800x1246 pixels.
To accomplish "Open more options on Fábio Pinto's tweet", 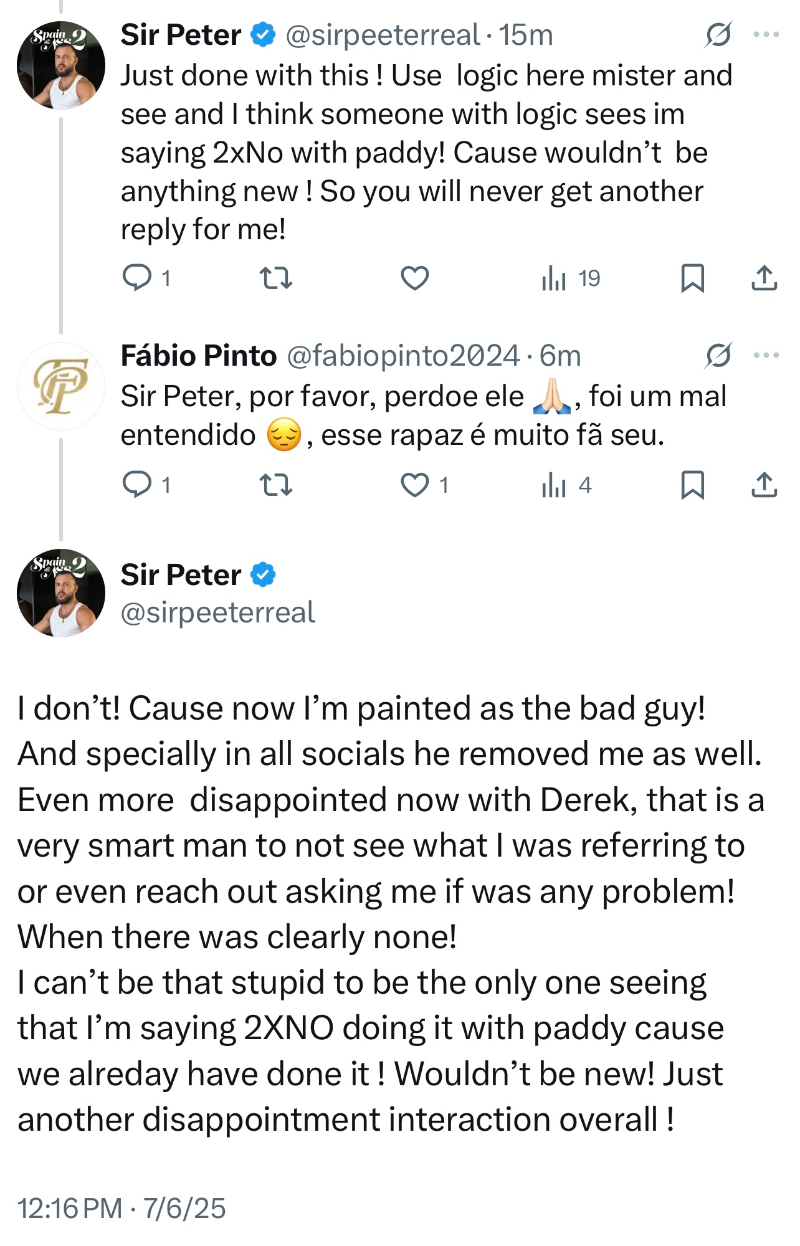I will point(765,355).
